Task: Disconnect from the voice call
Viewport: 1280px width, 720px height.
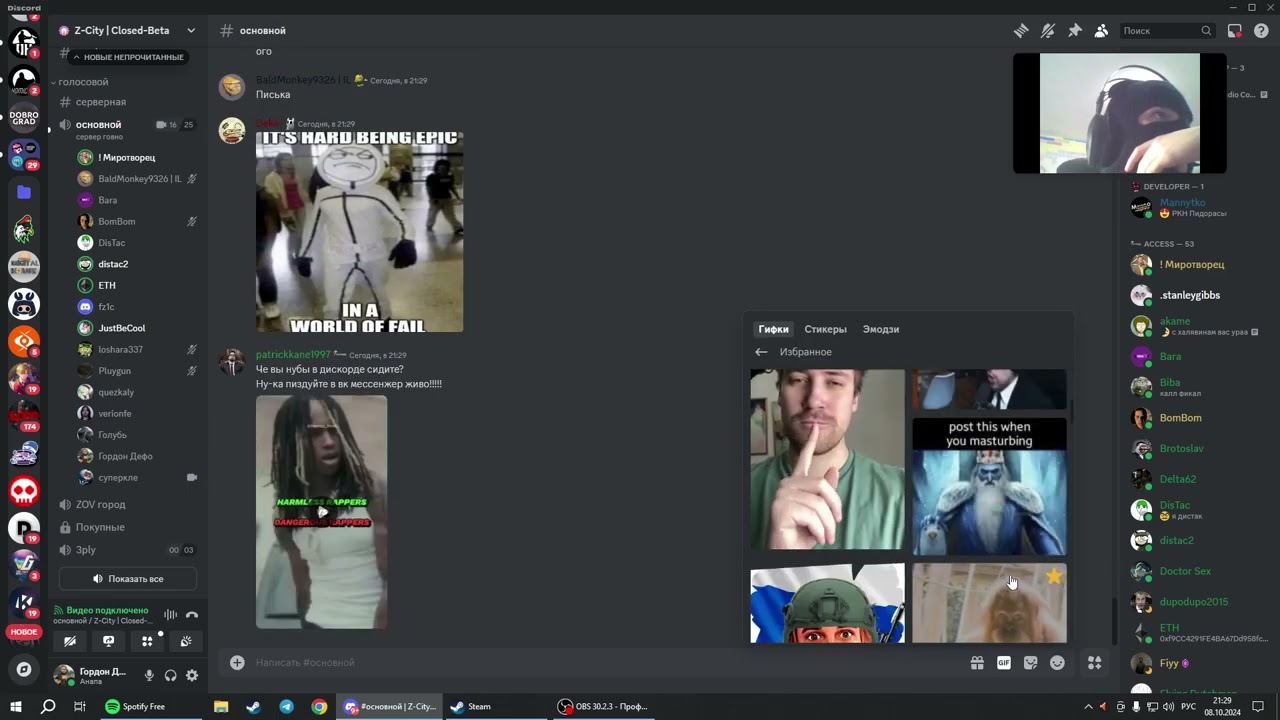Action: [192, 615]
